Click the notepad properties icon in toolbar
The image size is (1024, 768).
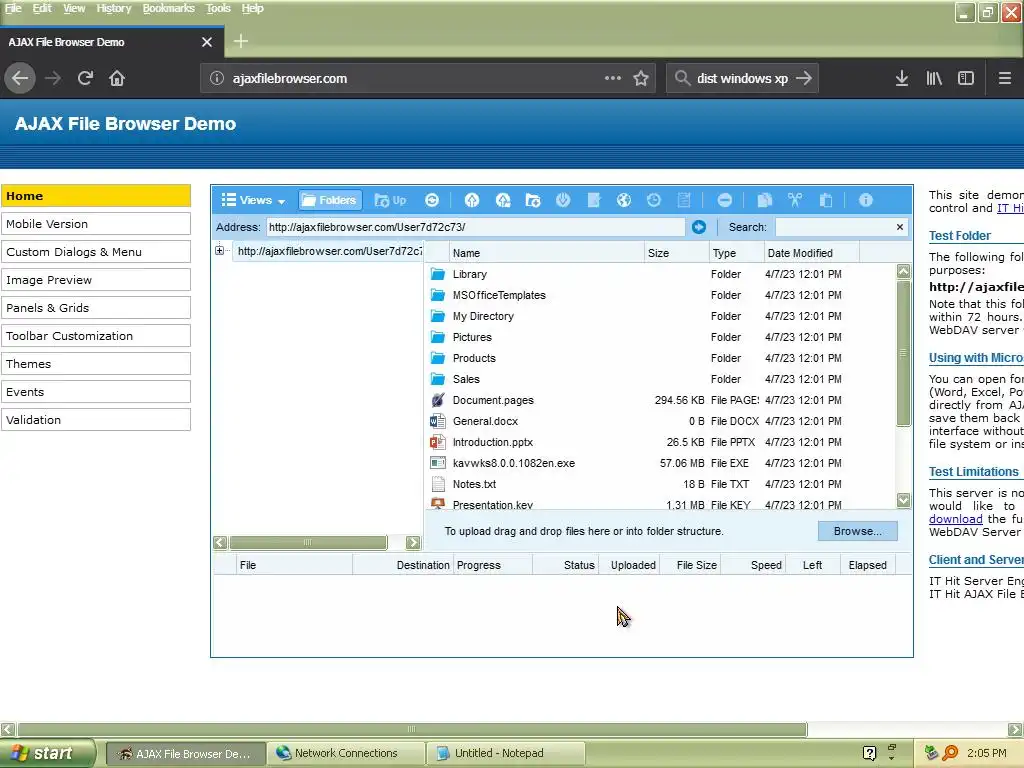684,200
